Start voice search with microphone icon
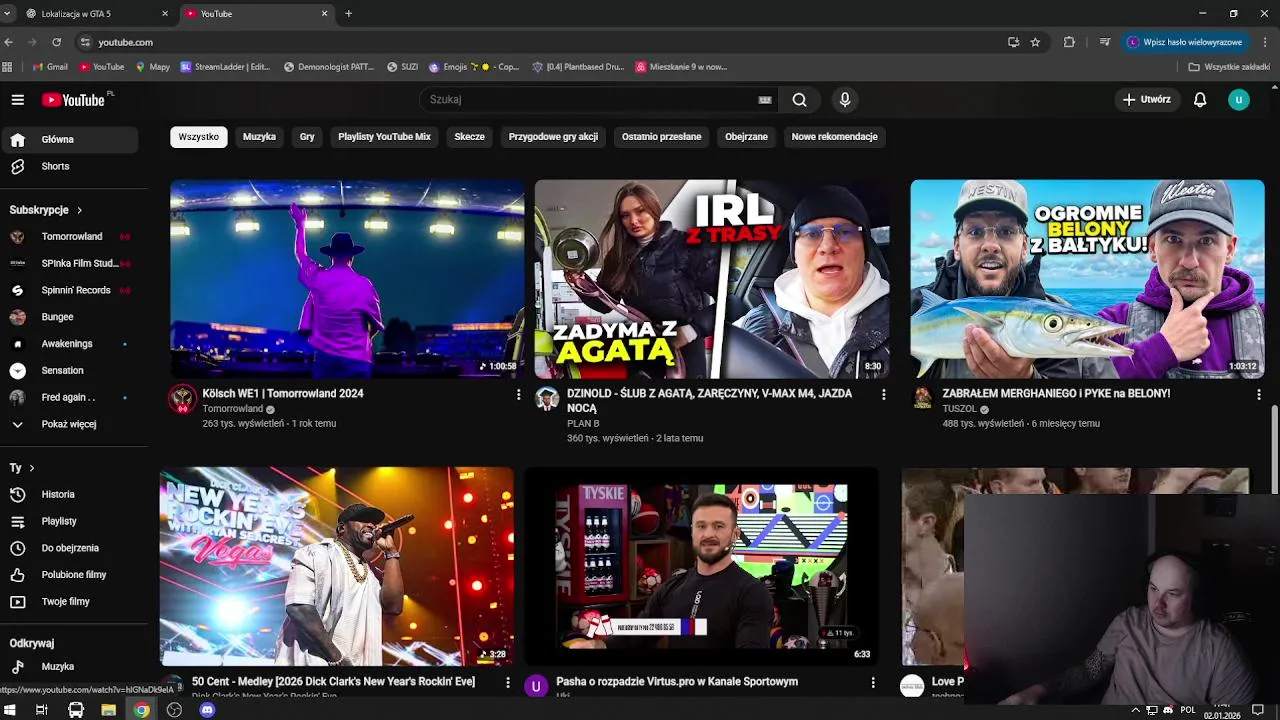This screenshot has width=1280, height=720. (x=845, y=99)
